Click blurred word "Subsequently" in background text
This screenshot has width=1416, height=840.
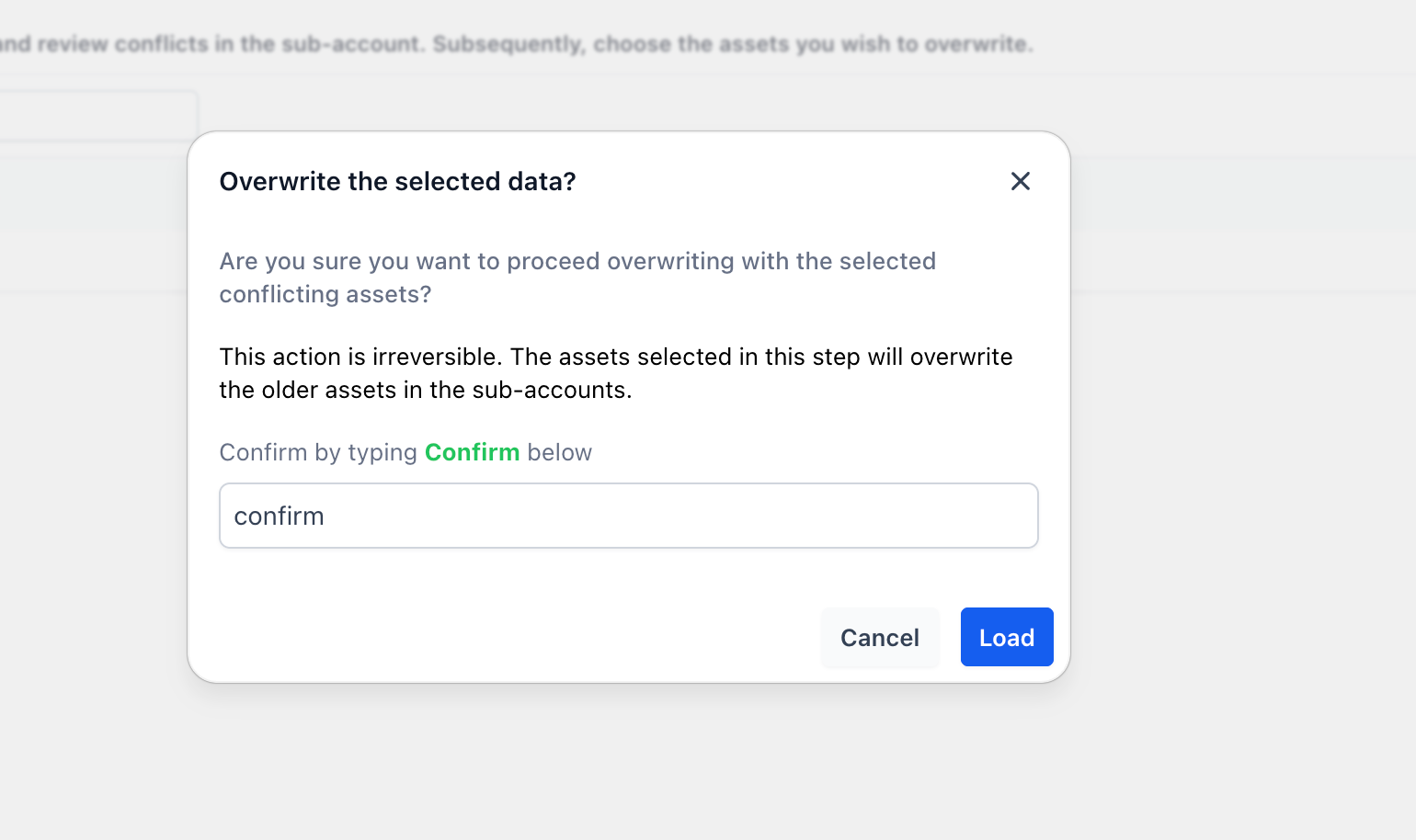click(x=508, y=44)
